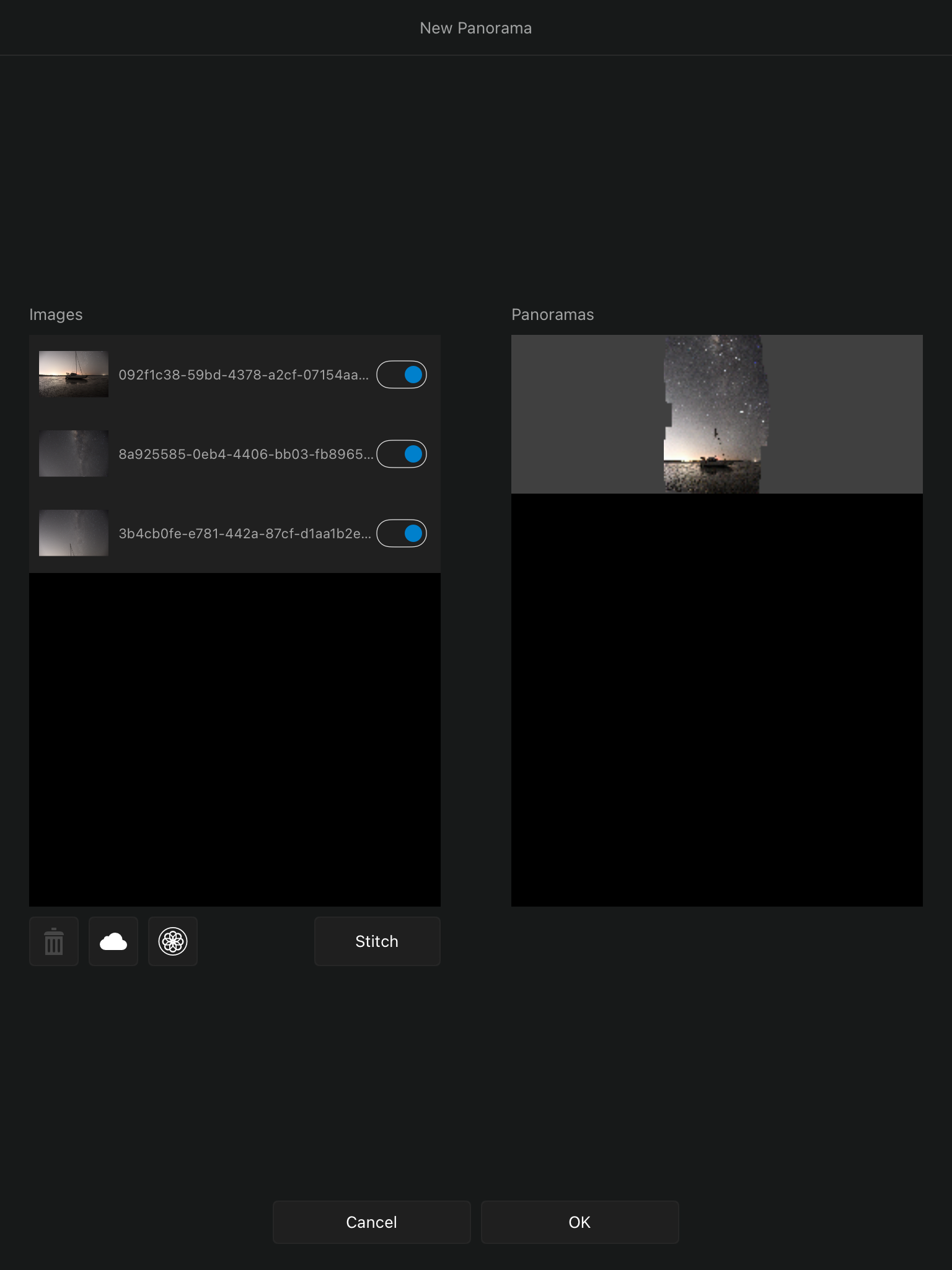952x1270 pixels.
Task: Cancel the new panorama dialog
Action: [x=372, y=1222]
